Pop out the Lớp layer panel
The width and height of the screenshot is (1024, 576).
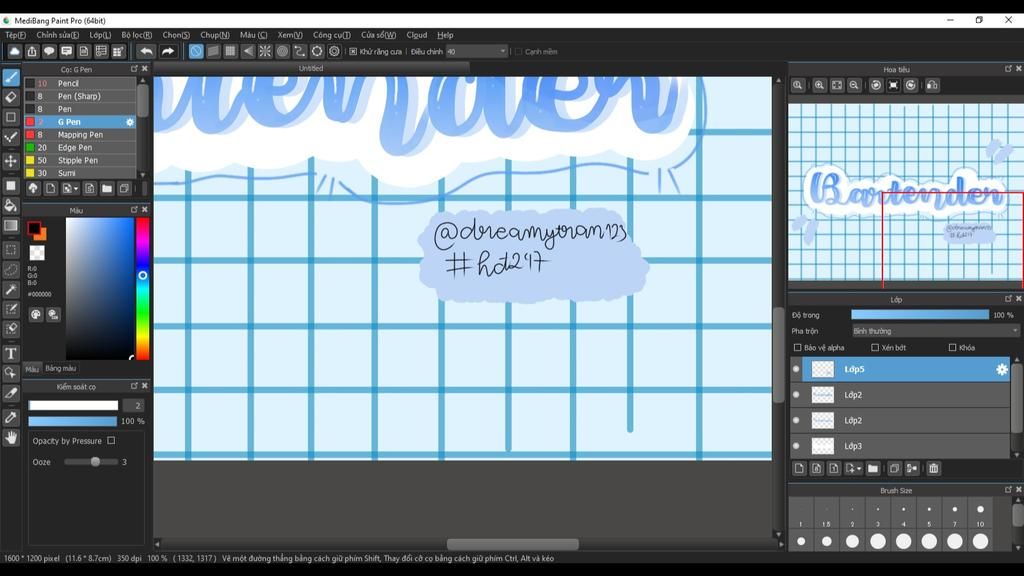(x=1008, y=298)
